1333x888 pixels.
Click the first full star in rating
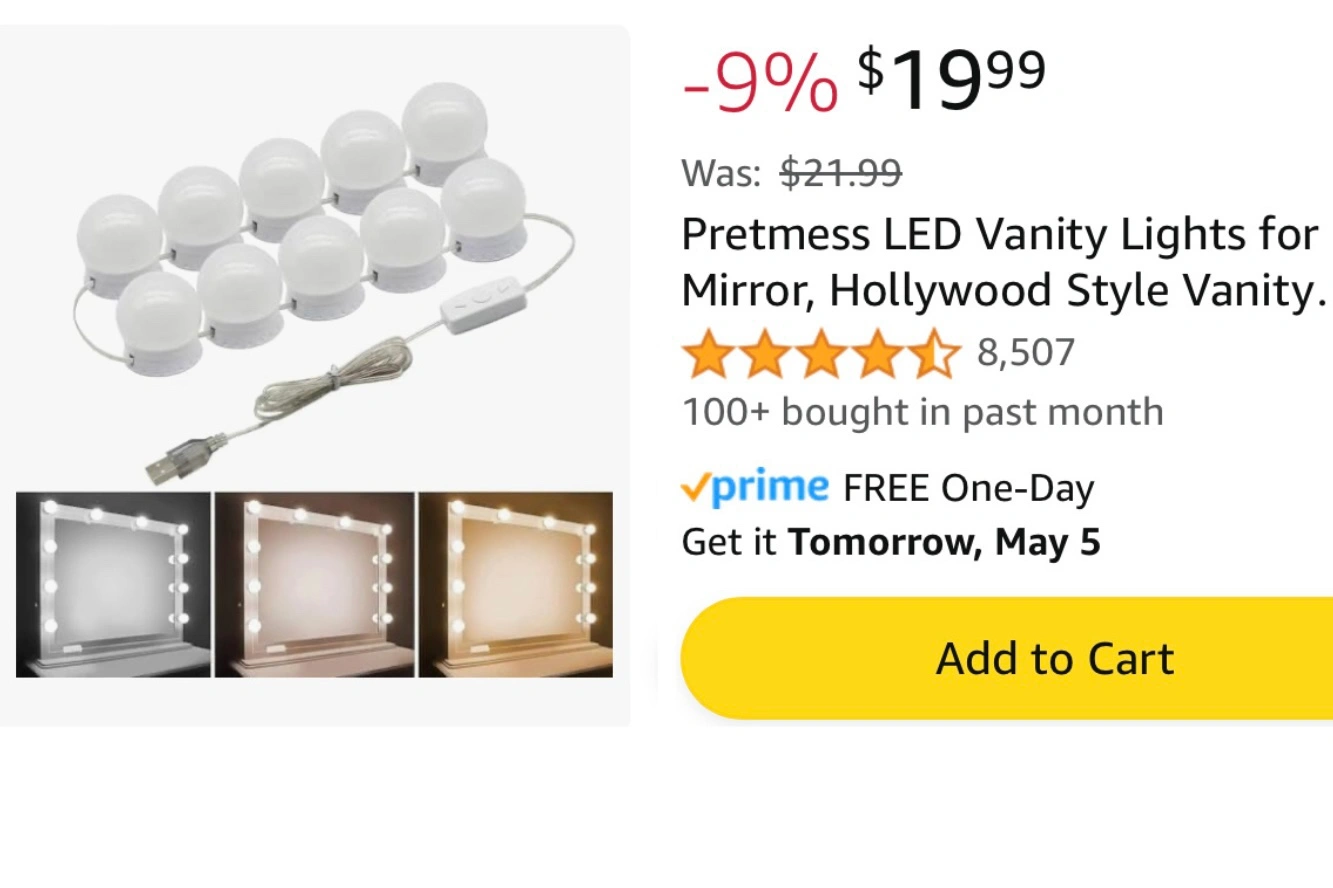(708, 354)
